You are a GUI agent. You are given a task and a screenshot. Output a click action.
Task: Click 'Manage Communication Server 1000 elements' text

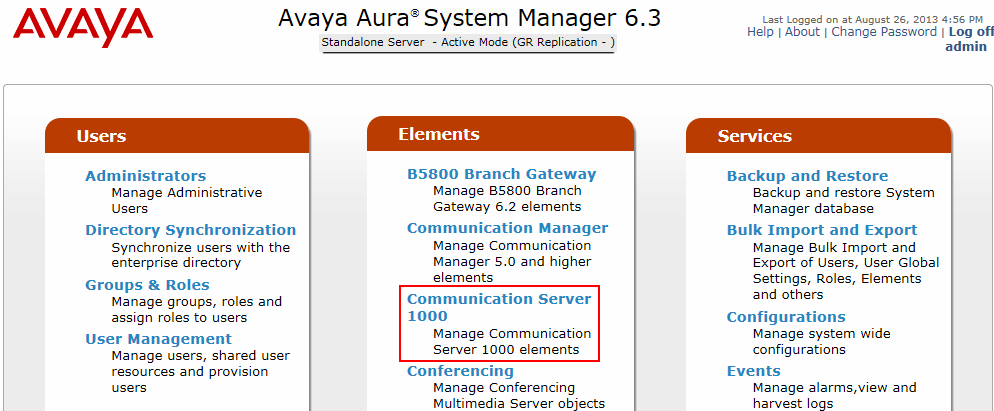[x=512, y=341]
